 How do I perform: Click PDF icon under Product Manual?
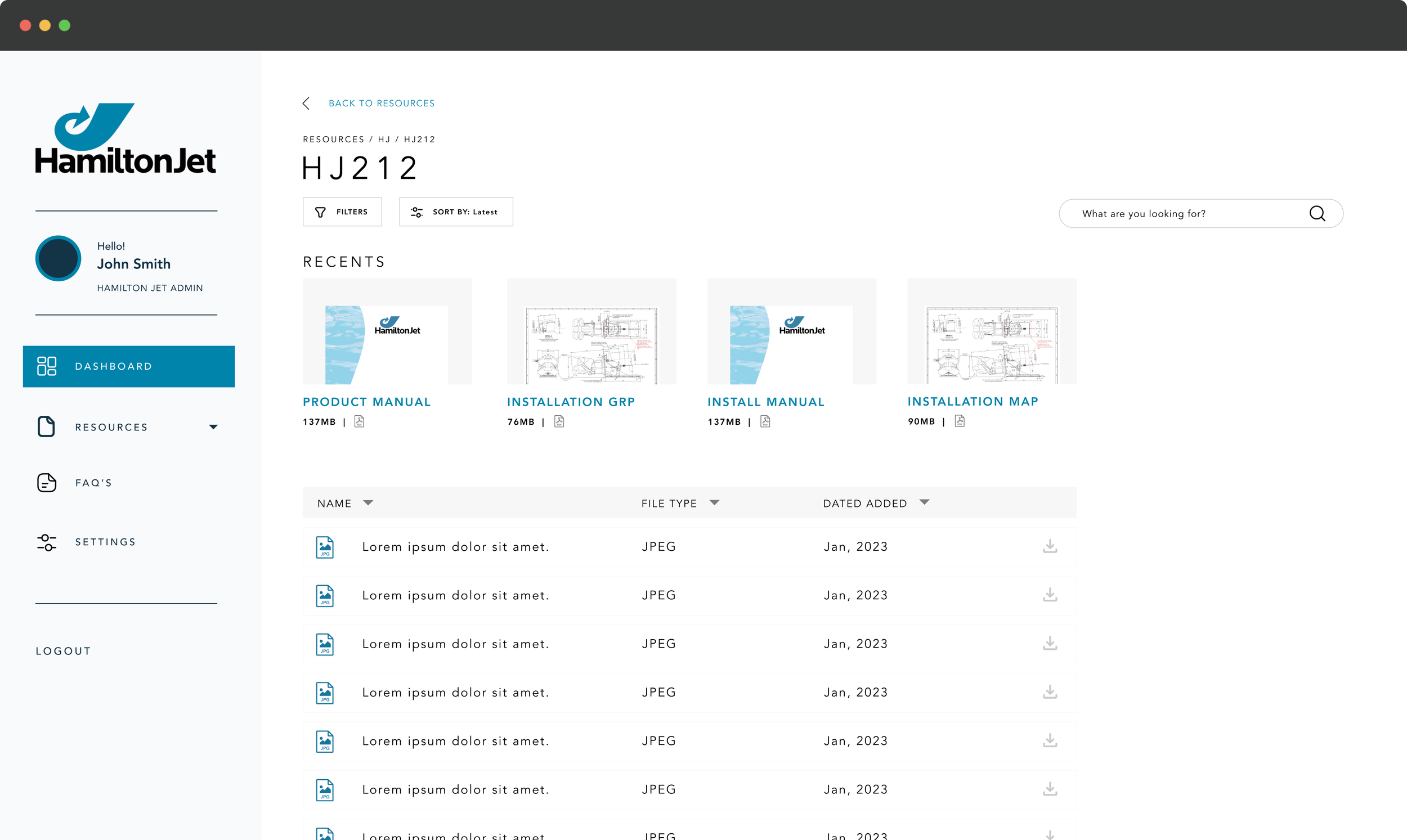(x=359, y=422)
